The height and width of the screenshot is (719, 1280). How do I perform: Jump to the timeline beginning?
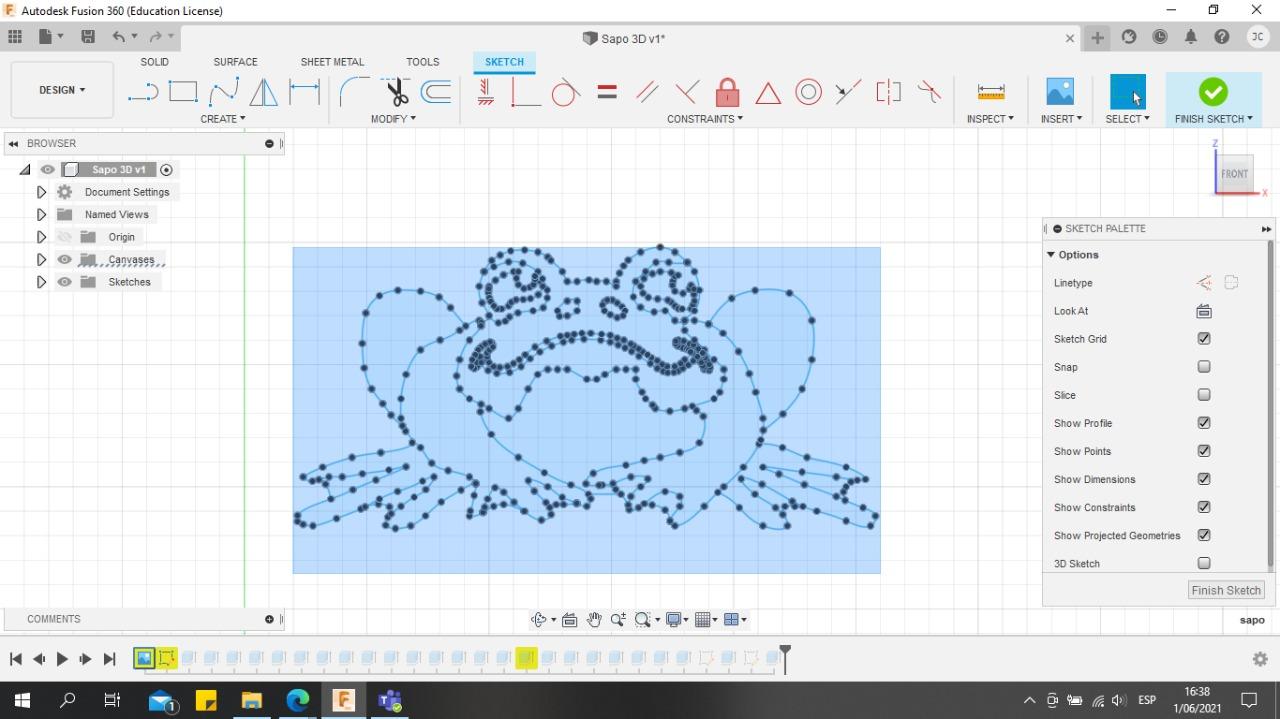coord(15,659)
